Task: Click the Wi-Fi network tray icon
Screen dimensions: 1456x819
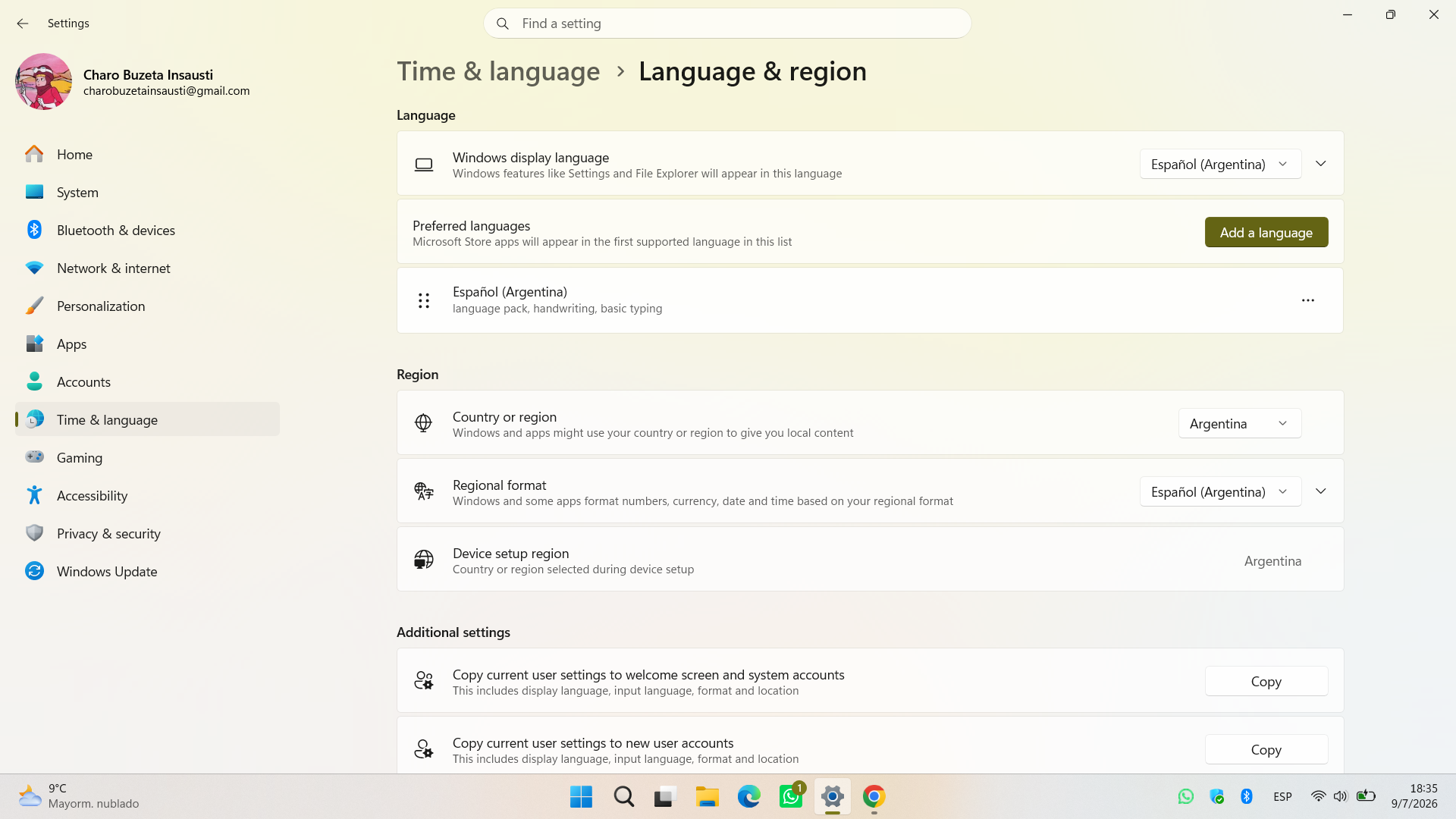Action: 1319,796
